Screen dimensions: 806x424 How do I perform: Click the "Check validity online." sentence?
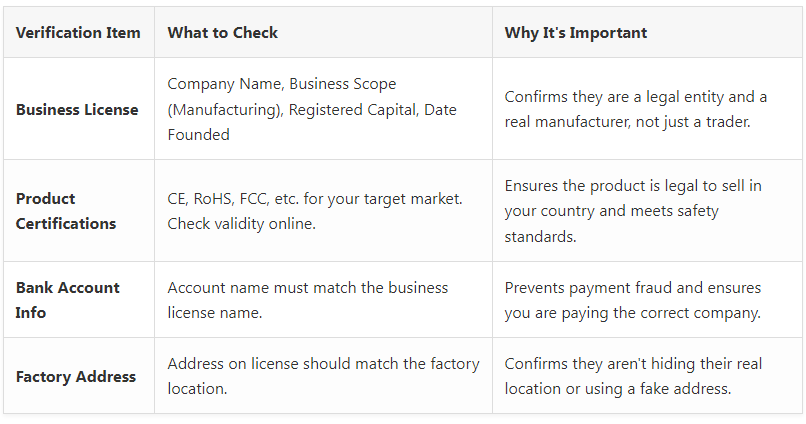click(241, 224)
